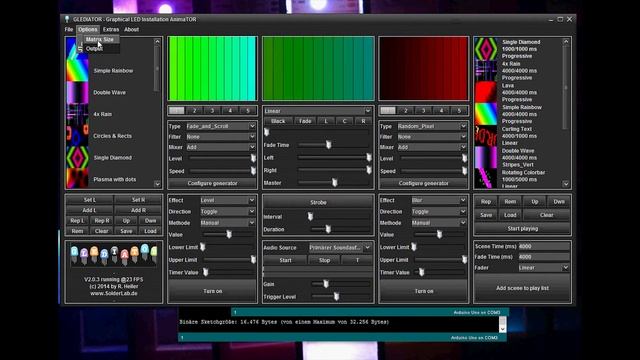Select Simple Rainbow thumbnail in animation list
The height and width of the screenshot is (360, 640).
point(77,71)
